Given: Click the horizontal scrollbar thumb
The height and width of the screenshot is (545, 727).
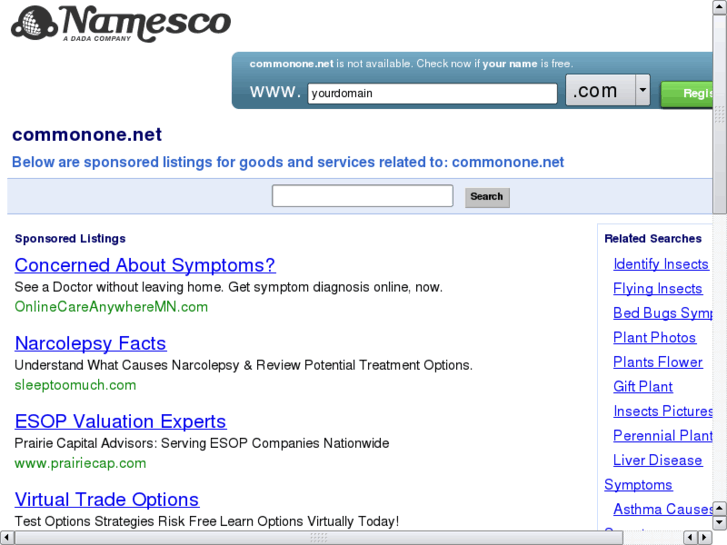Looking at the screenshot, I should coord(318,538).
